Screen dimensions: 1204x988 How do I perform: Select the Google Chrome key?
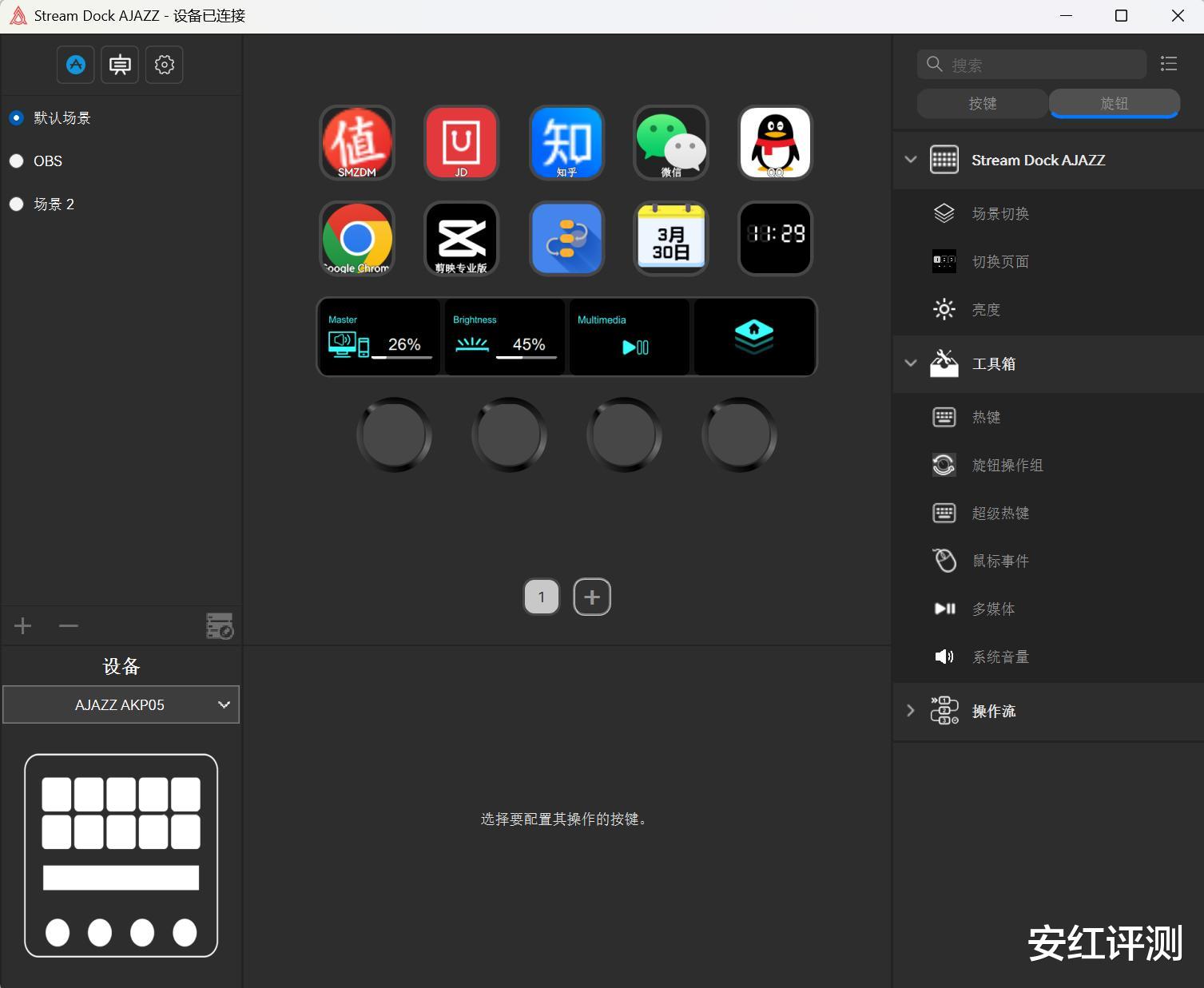357,239
